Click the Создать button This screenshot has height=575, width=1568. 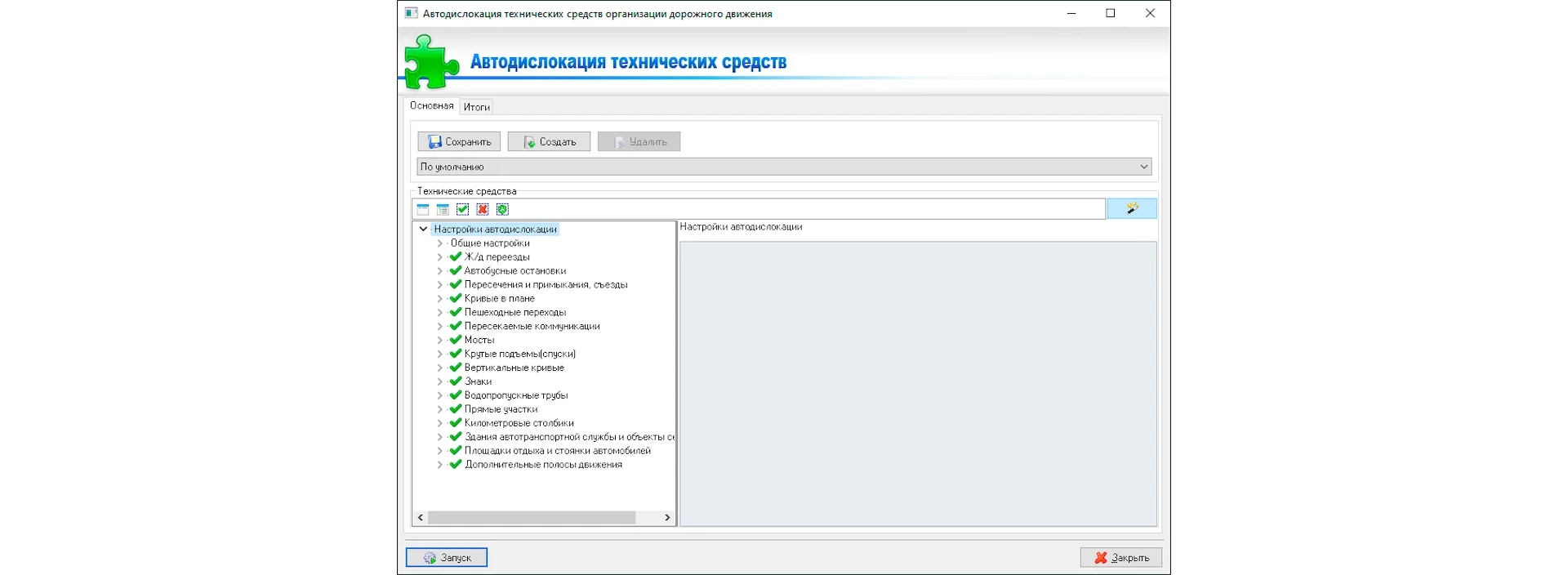click(x=549, y=142)
